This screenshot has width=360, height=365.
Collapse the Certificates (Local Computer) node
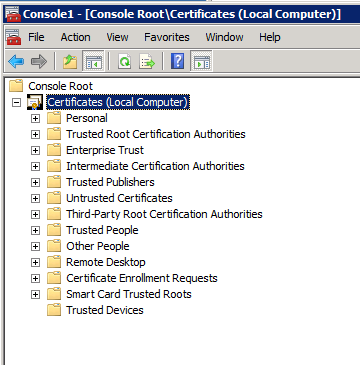(x=16, y=102)
